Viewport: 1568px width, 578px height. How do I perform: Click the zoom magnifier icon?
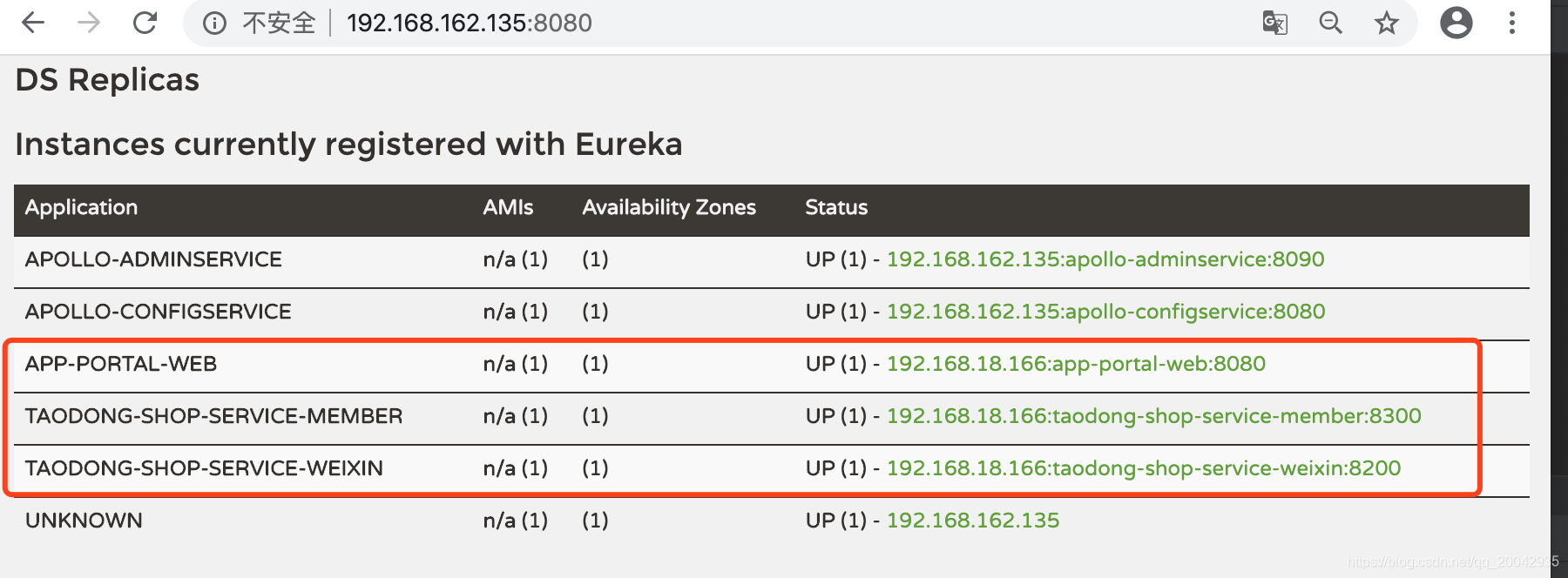(1330, 23)
